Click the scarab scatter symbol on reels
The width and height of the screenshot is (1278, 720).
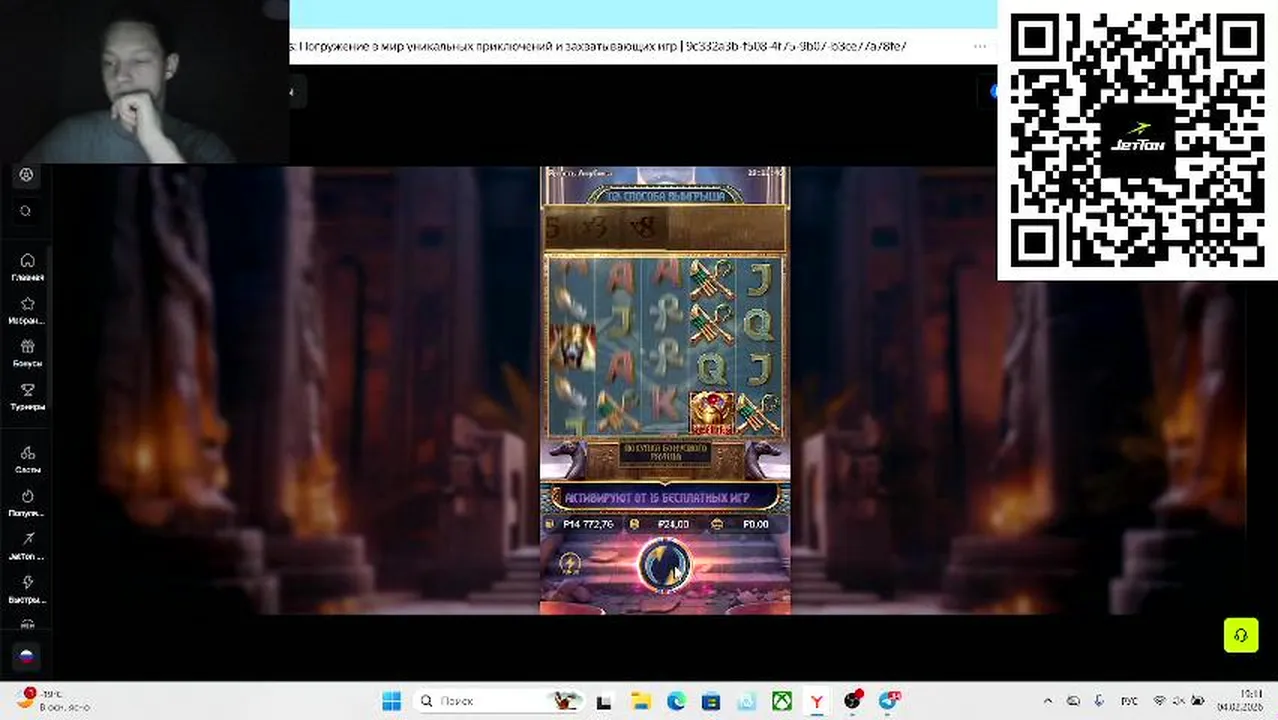click(712, 412)
